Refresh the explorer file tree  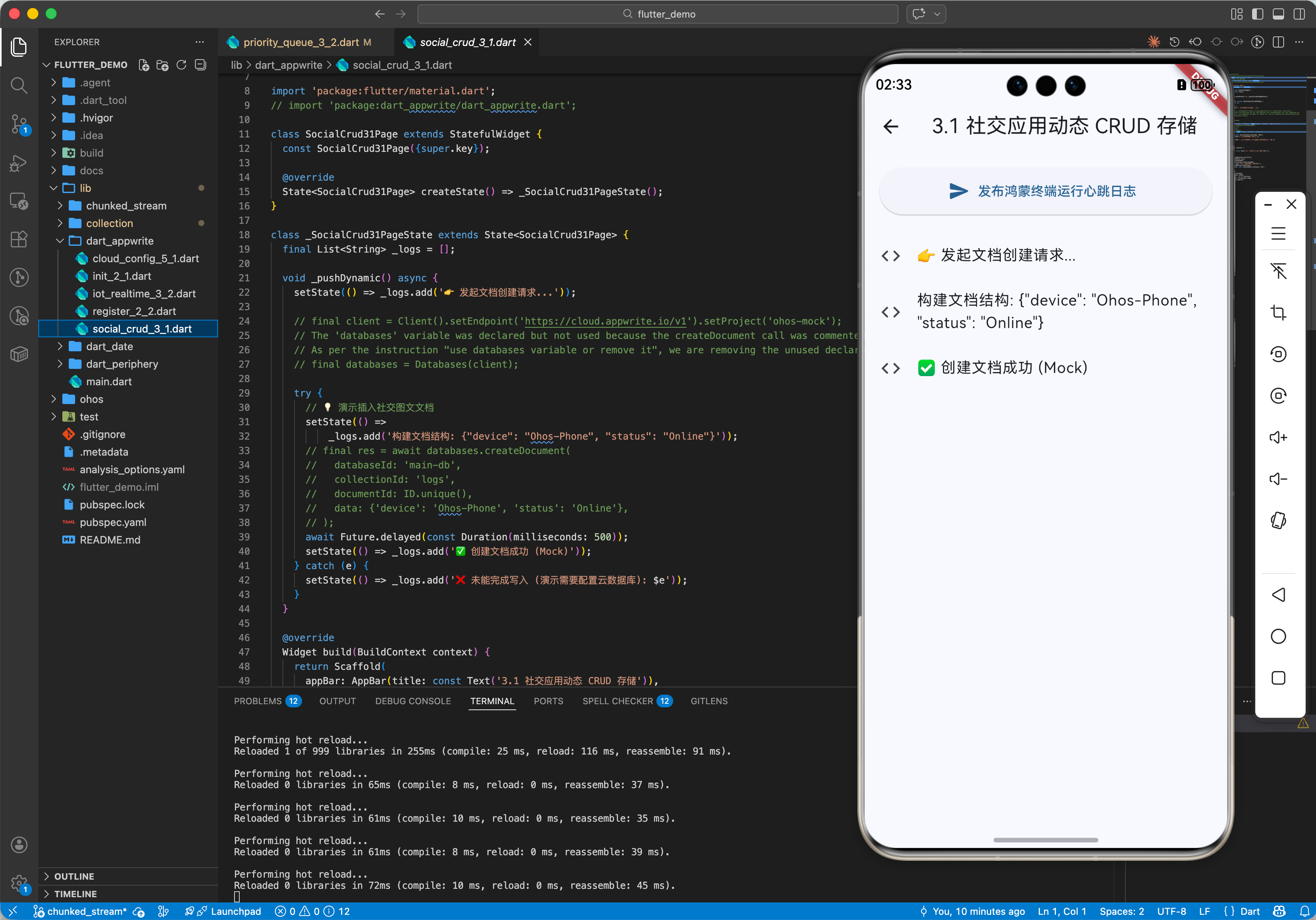[182, 65]
